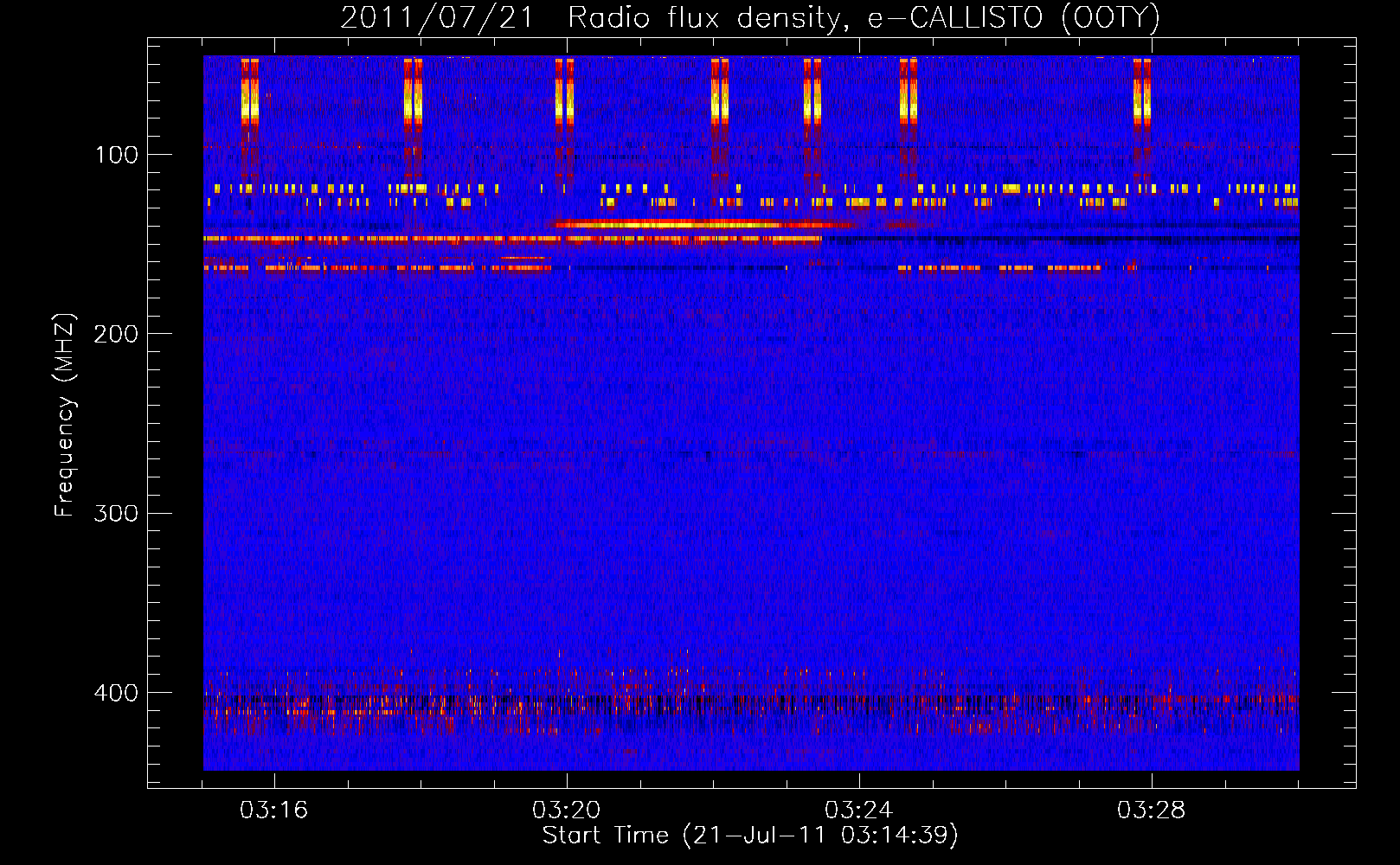
Task: Click the bright yellow horizontal emission band near 140 MHz
Action: coord(705,224)
